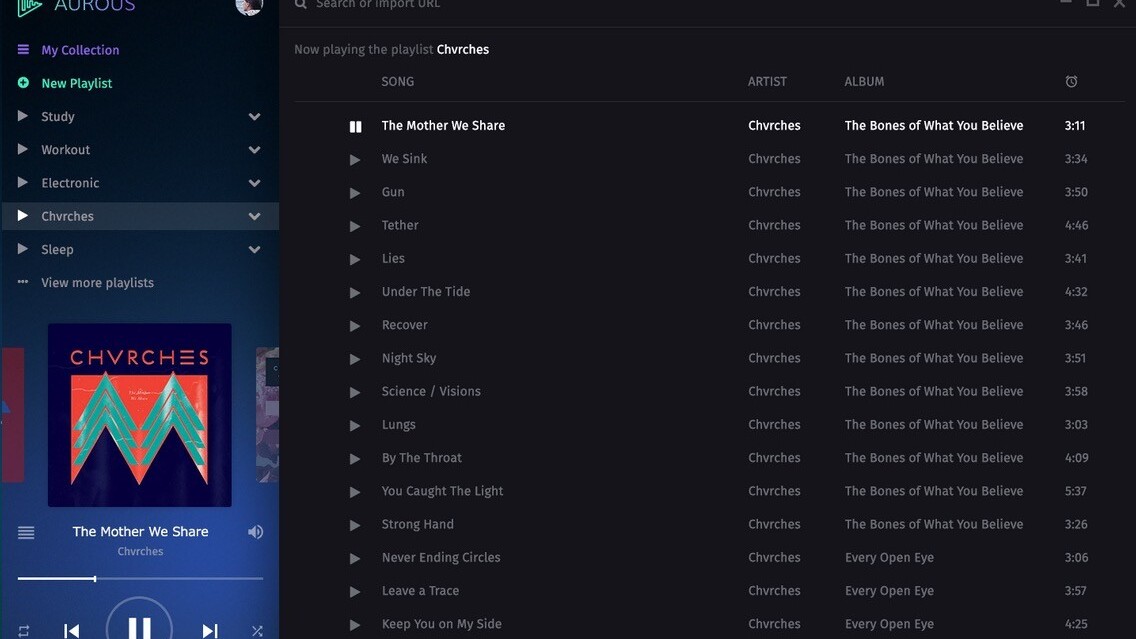Toggle shuffle playback mode
Screen dimensions: 1136x639
pos(257,631)
